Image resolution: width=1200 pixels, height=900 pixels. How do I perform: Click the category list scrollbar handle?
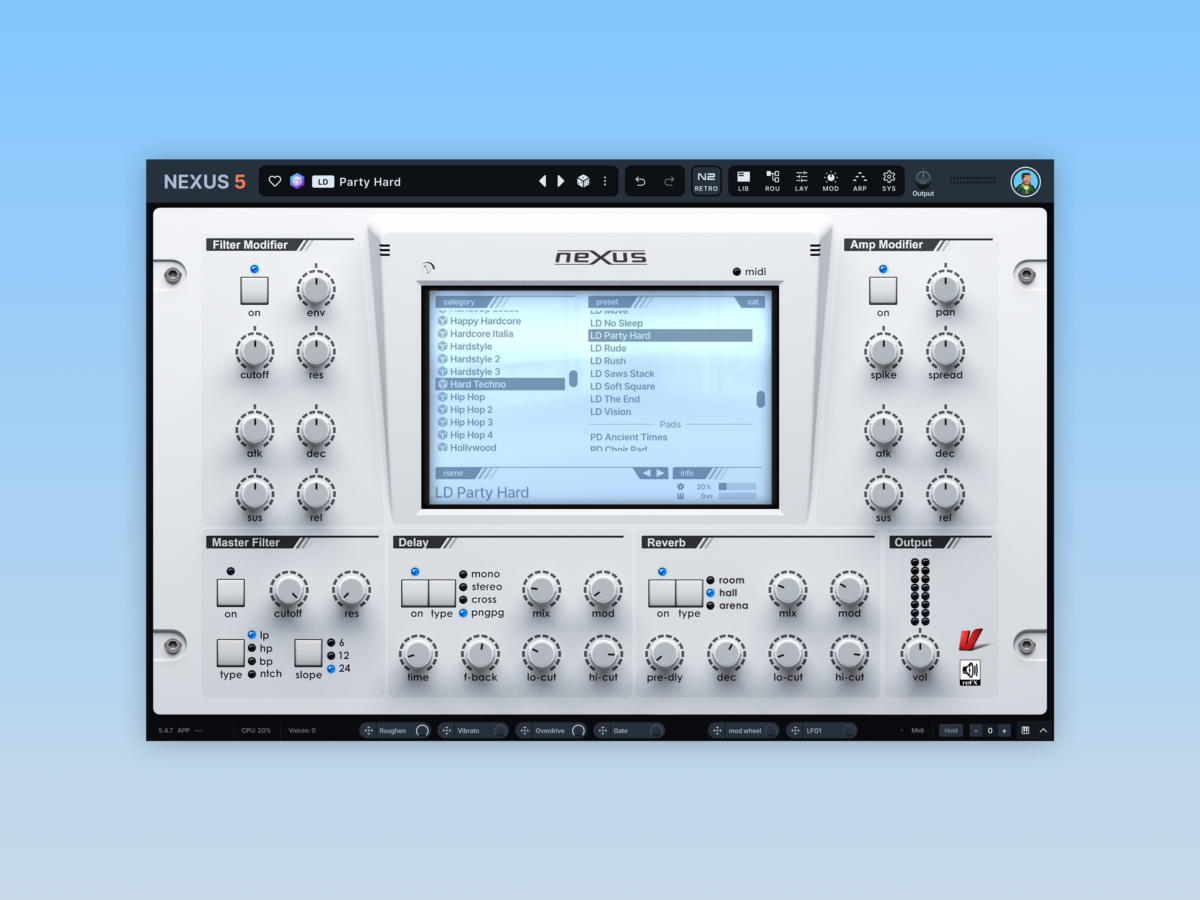pyautogui.click(x=573, y=379)
